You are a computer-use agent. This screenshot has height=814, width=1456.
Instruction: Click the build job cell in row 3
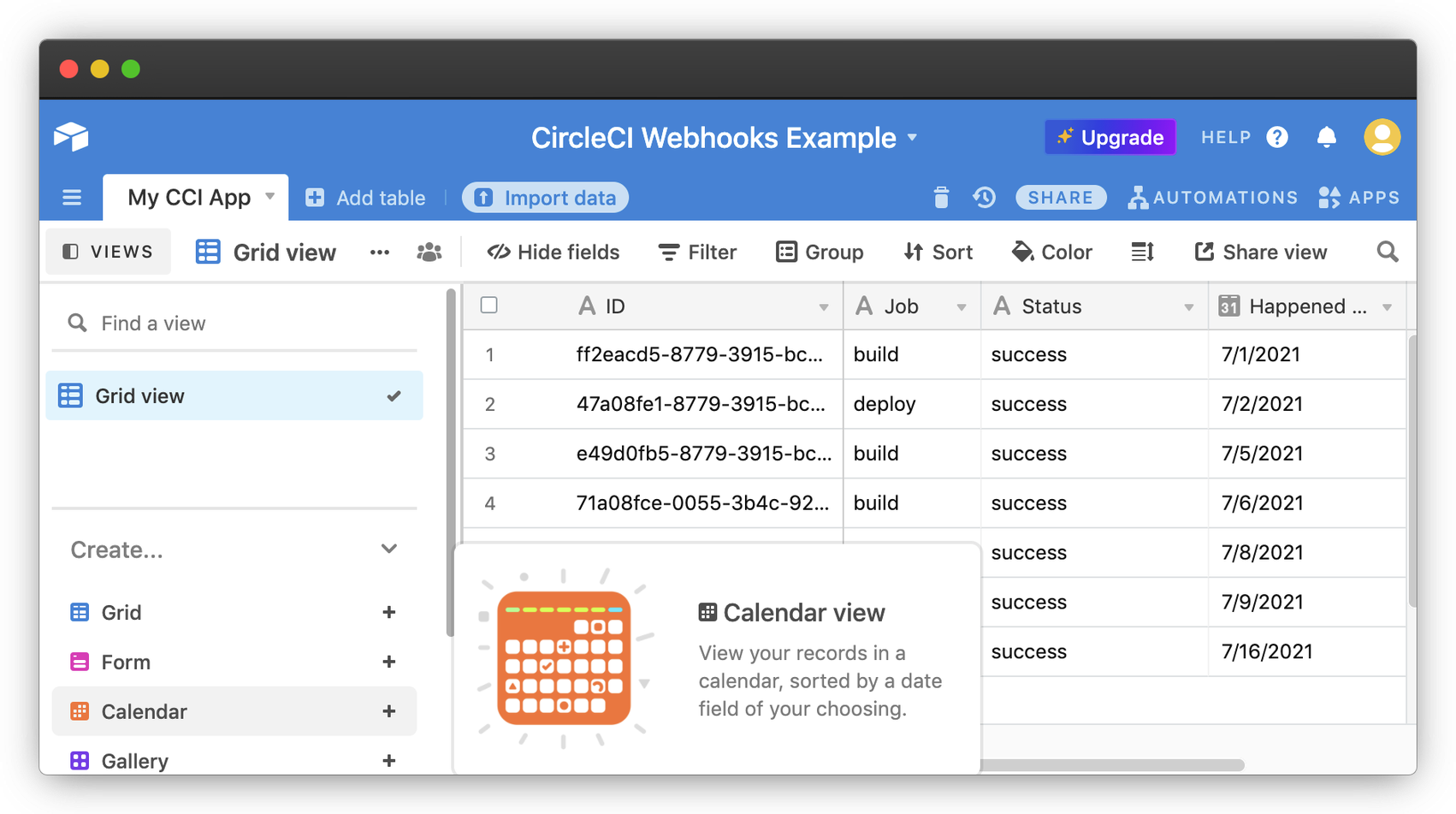tap(912, 454)
